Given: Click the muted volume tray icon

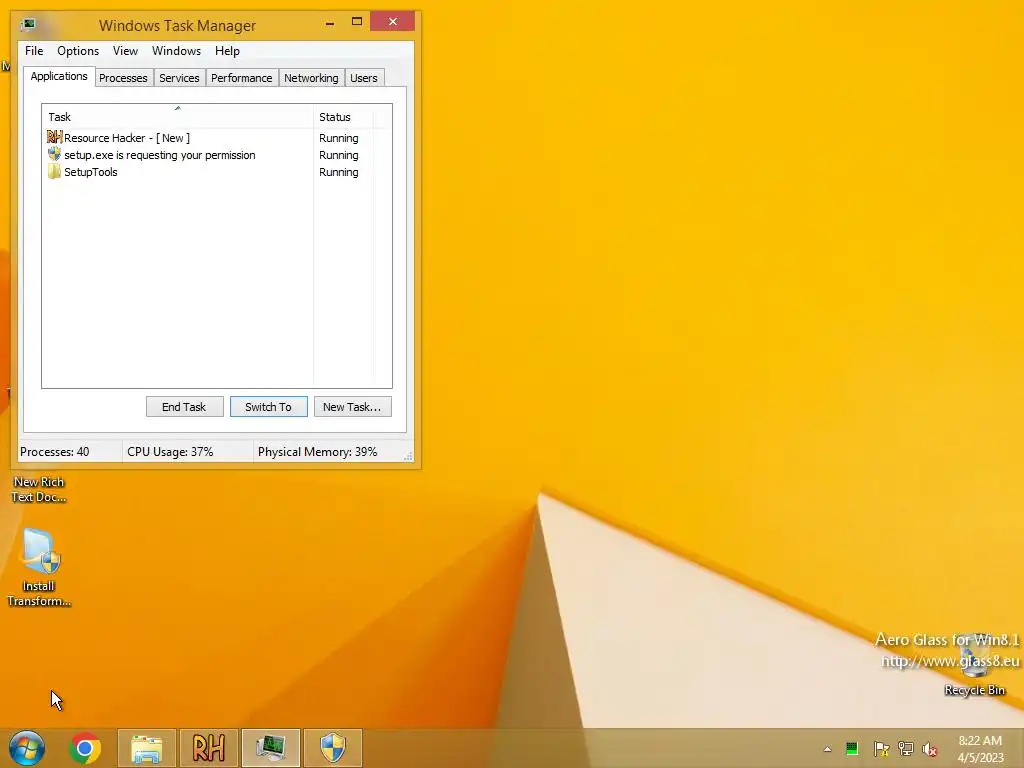Looking at the screenshot, I should coord(929,749).
